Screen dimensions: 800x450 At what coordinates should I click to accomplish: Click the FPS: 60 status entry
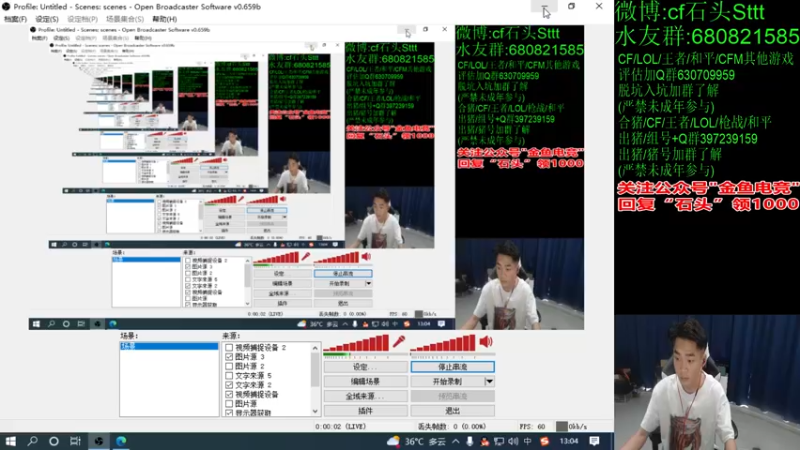pyautogui.click(x=533, y=427)
